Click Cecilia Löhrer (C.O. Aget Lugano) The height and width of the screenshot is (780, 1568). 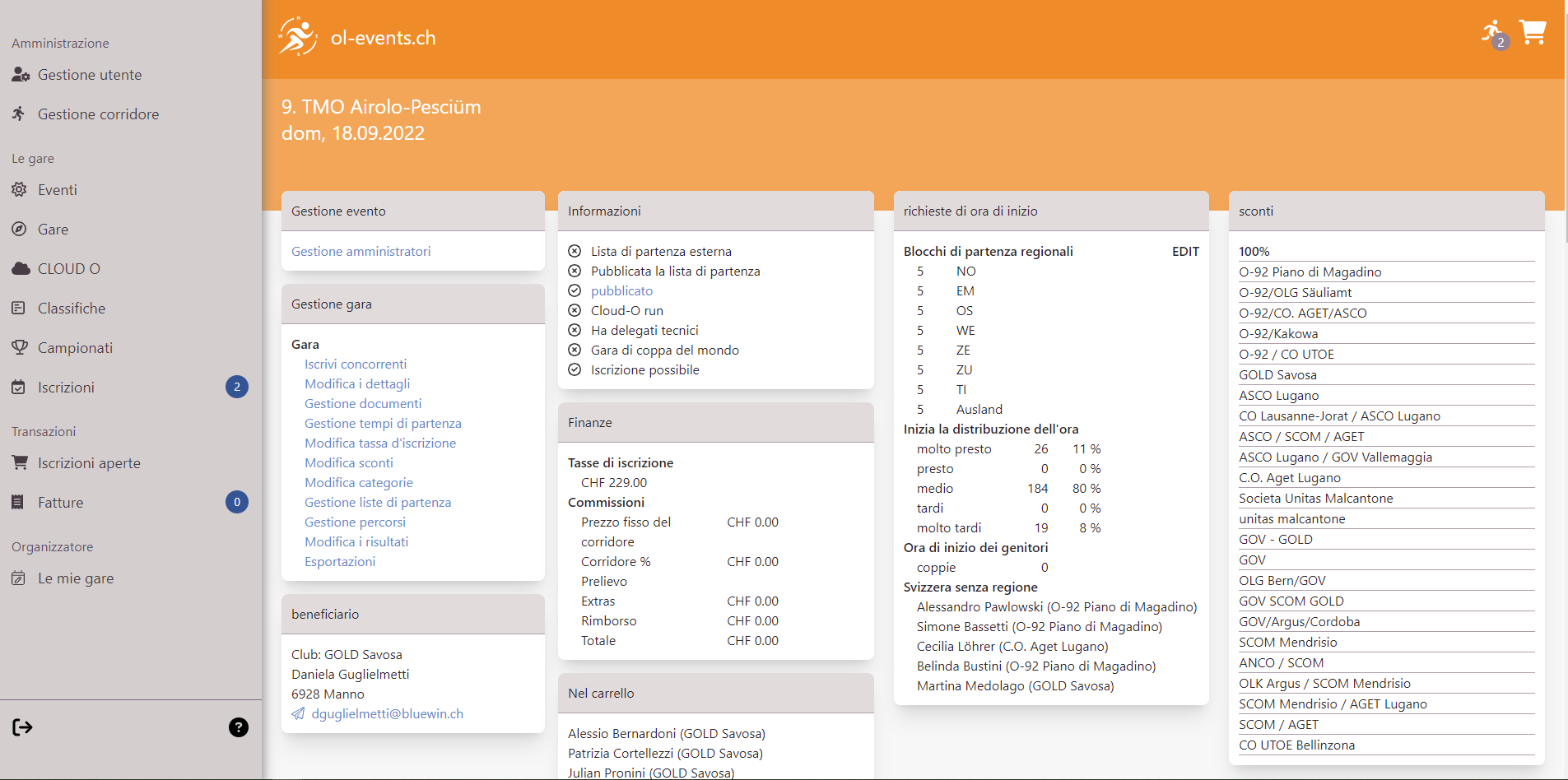1012,646
